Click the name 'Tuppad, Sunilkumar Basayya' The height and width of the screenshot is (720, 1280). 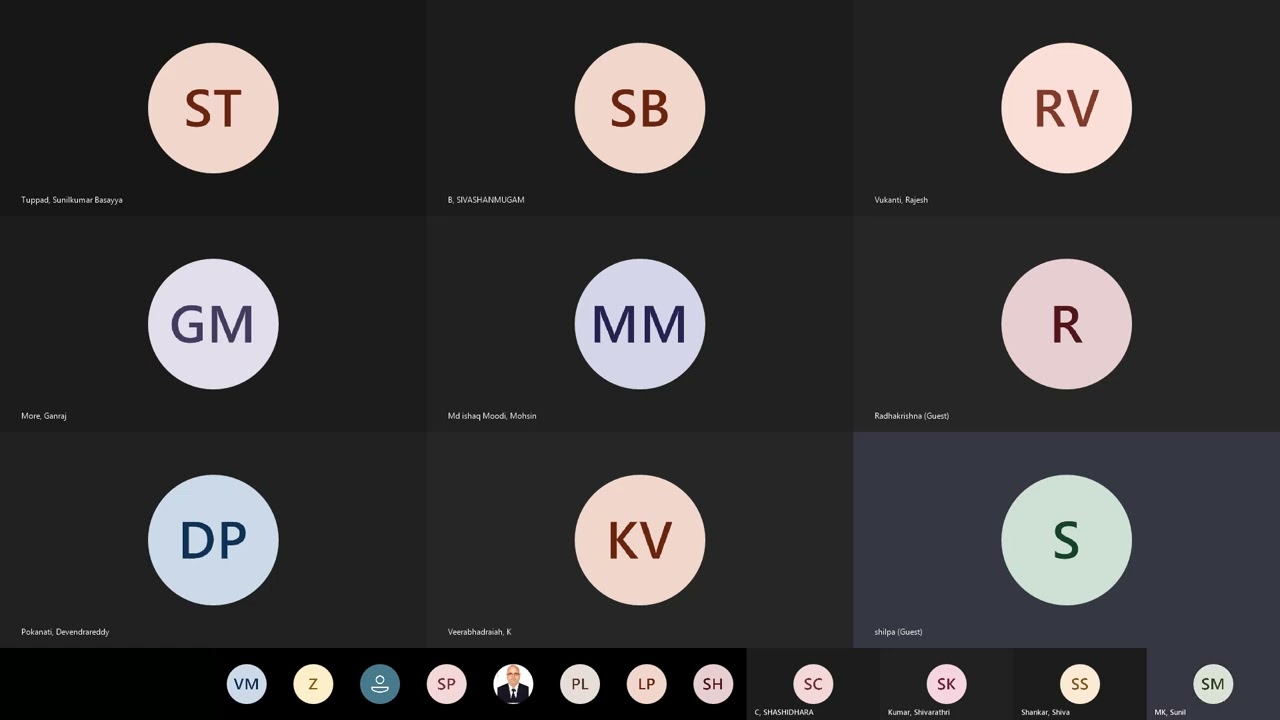[x=72, y=200]
